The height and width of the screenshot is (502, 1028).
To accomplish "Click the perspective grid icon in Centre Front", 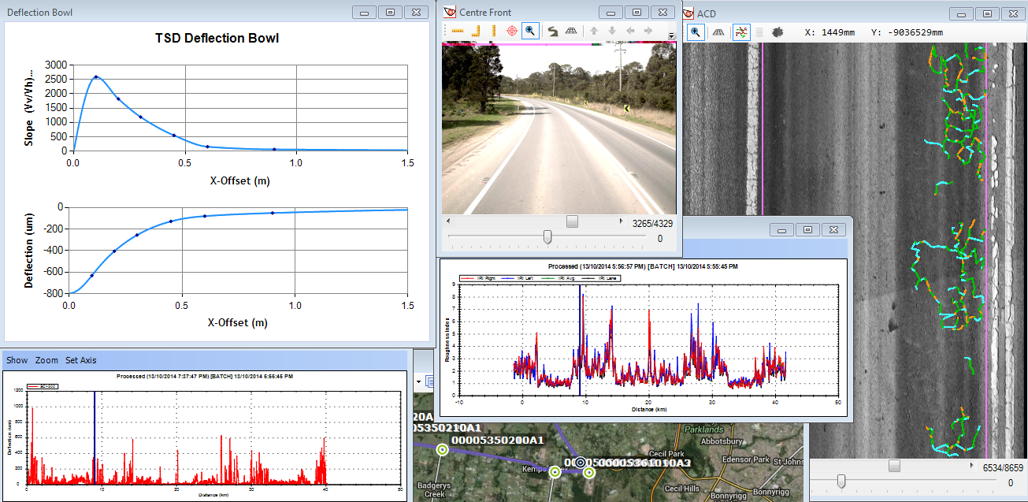I will tap(571, 31).
